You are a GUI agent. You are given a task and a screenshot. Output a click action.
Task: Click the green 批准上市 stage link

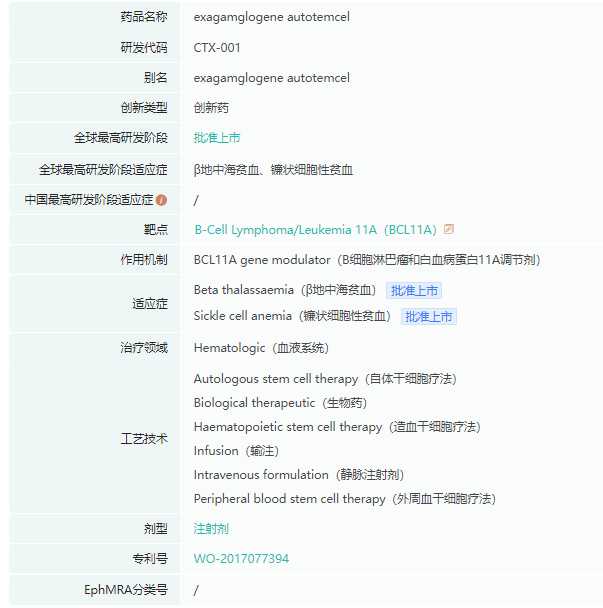tap(217, 138)
